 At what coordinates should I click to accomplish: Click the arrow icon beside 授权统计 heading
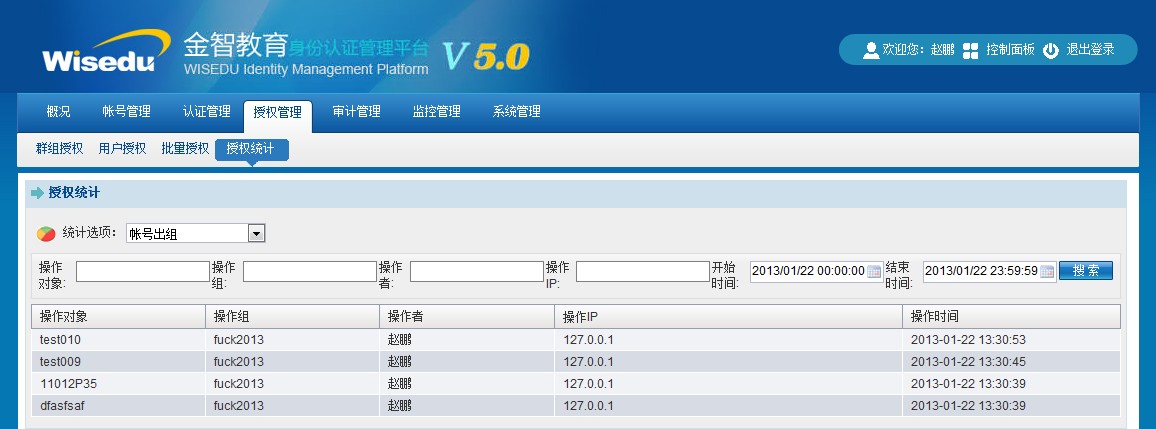click(x=37, y=193)
